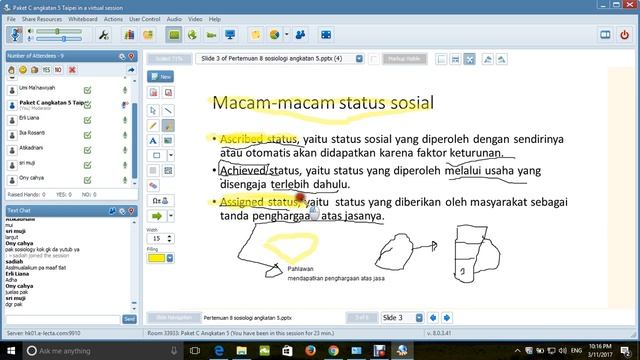This screenshot has width=640, height=360.
Task: Toggle checkbox for Umi Ma'nawiyah
Action: (x=87, y=90)
